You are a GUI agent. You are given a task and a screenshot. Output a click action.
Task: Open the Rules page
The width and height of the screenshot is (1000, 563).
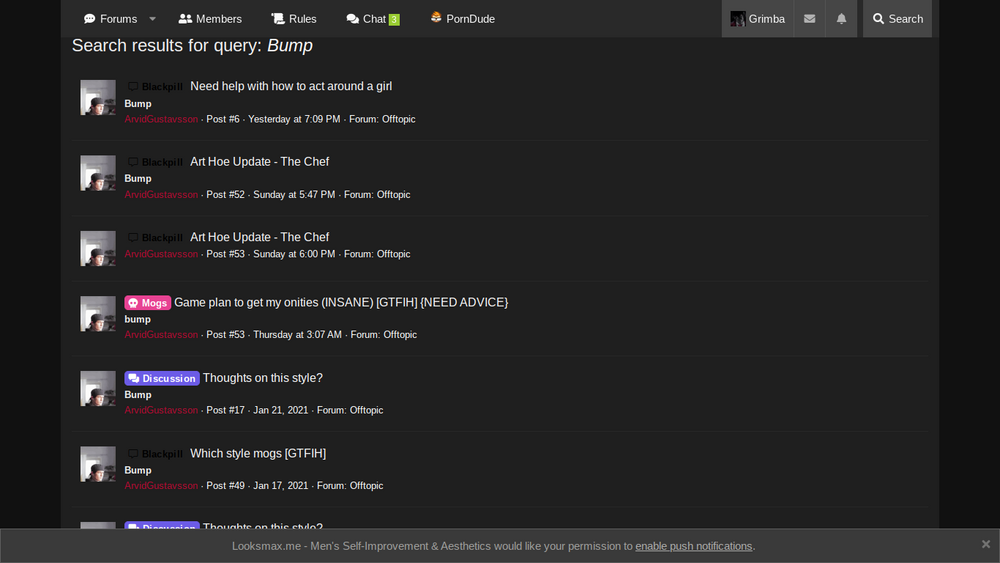[x=293, y=19]
